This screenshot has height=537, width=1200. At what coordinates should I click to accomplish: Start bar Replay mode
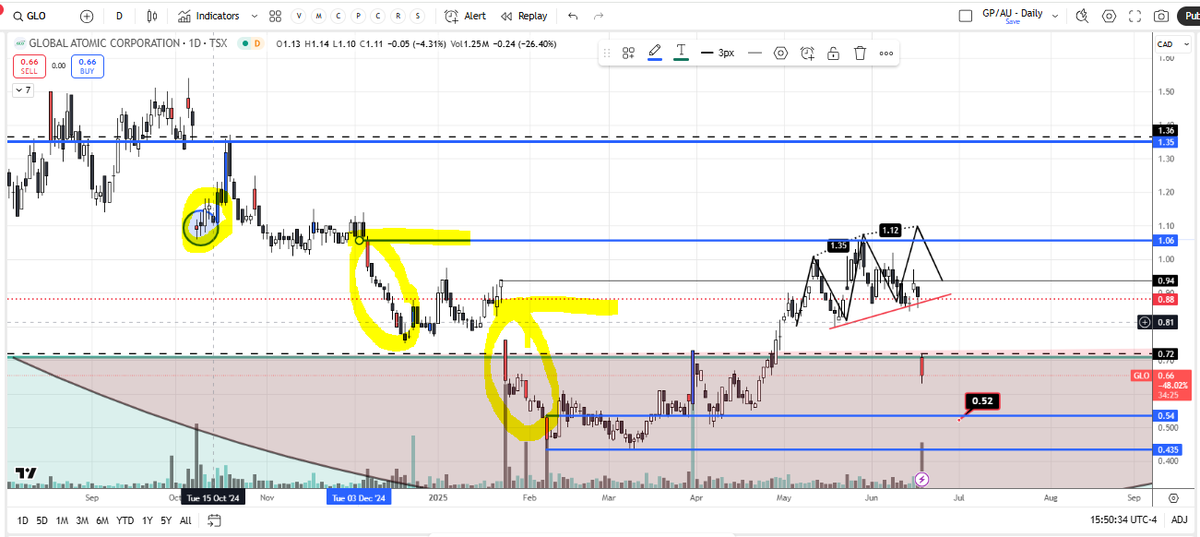pyautogui.click(x=524, y=16)
